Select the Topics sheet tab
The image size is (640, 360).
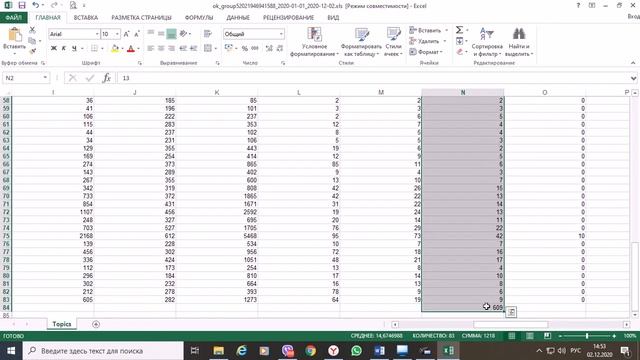tap(62, 324)
